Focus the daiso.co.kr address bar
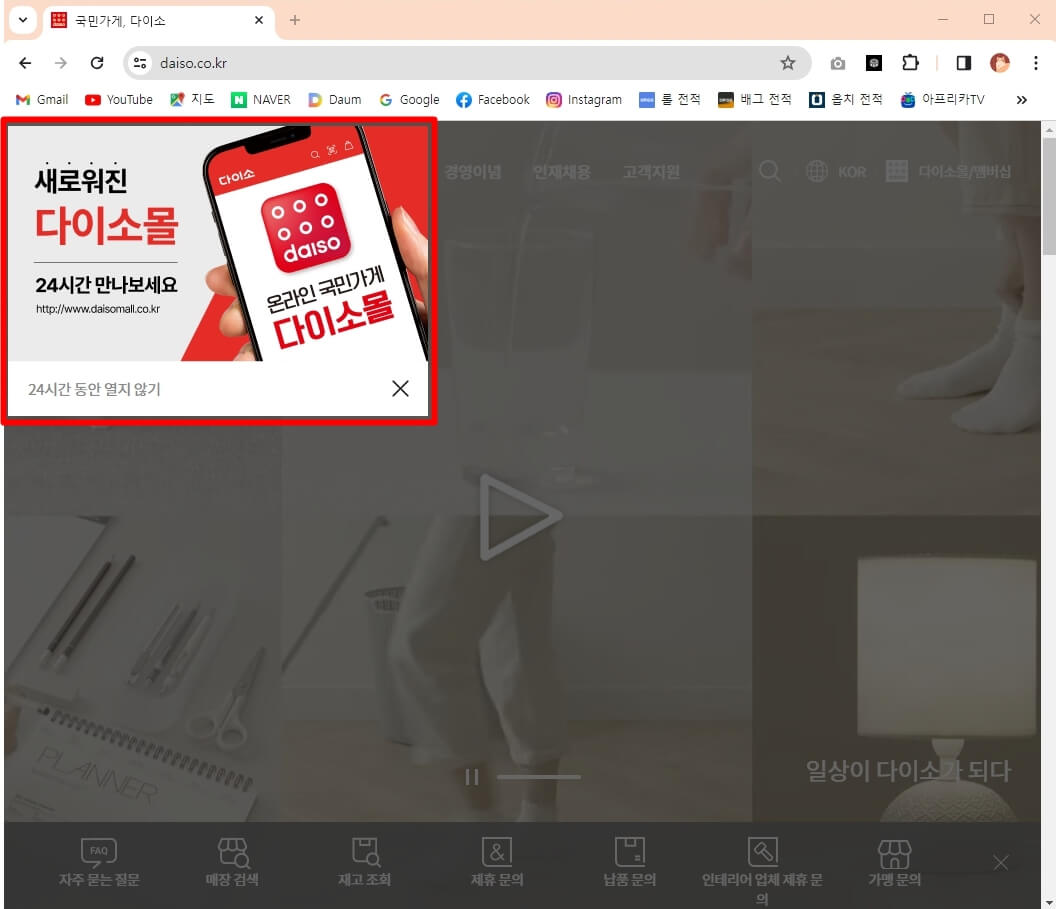The image size is (1056, 909). pos(465,63)
